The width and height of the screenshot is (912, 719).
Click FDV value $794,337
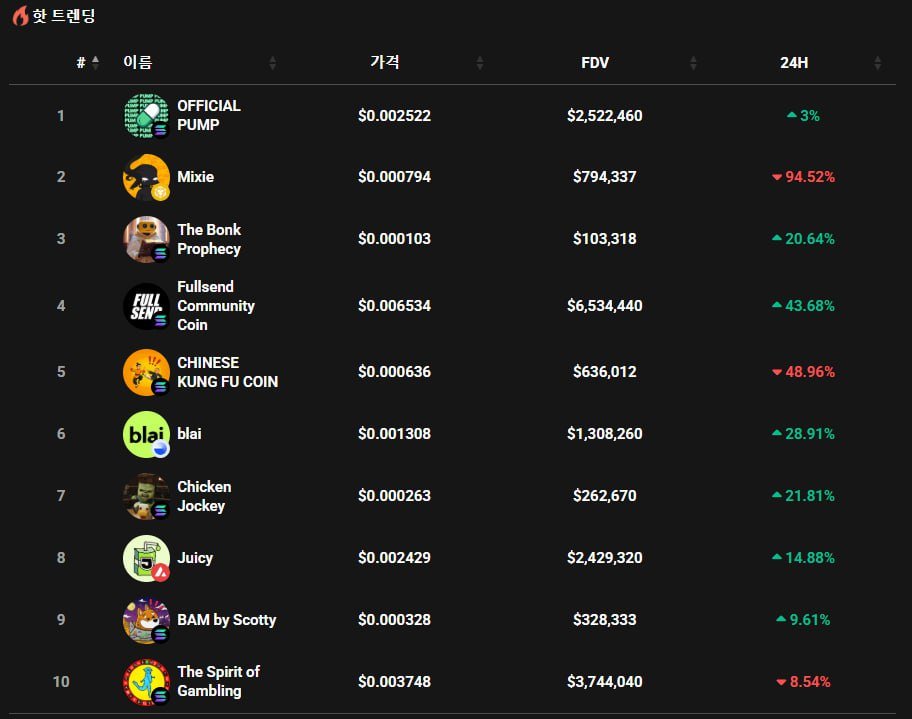coord(605,177)
